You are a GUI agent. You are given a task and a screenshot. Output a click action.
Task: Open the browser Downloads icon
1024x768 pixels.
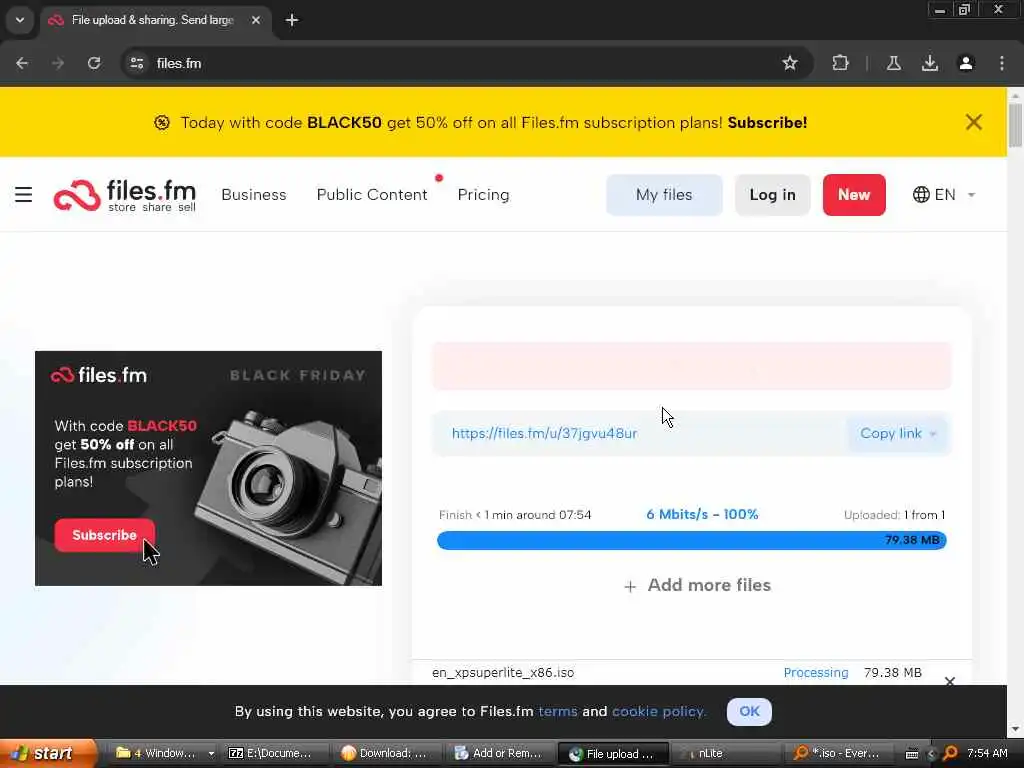[x=930, y=63]
